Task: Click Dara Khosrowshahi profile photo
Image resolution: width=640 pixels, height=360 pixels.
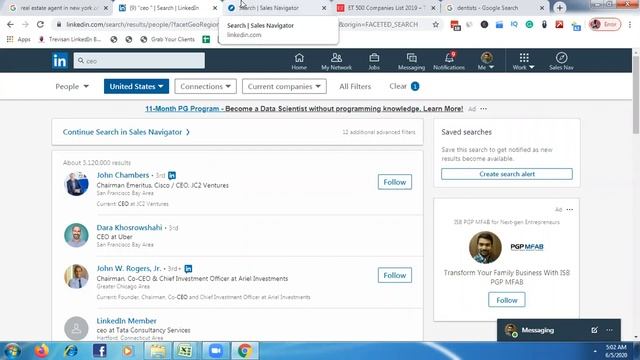Action: click(x=76, y=235)
